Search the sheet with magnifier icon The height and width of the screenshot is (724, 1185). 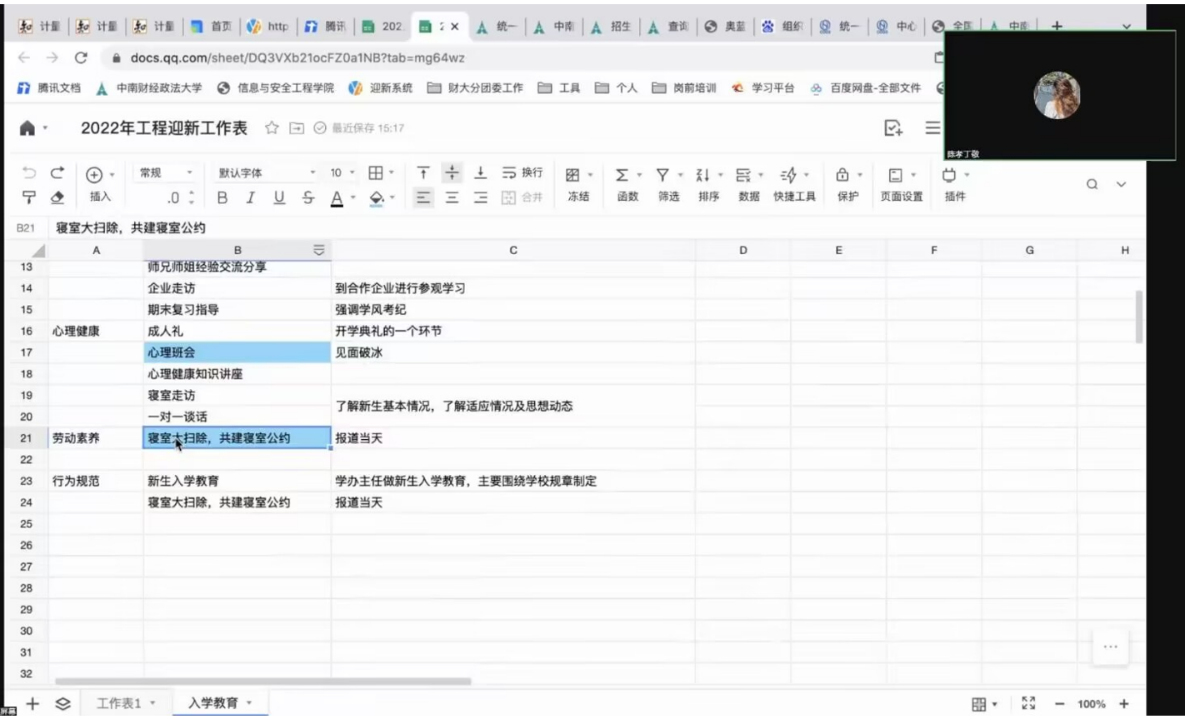[1092, 184]
